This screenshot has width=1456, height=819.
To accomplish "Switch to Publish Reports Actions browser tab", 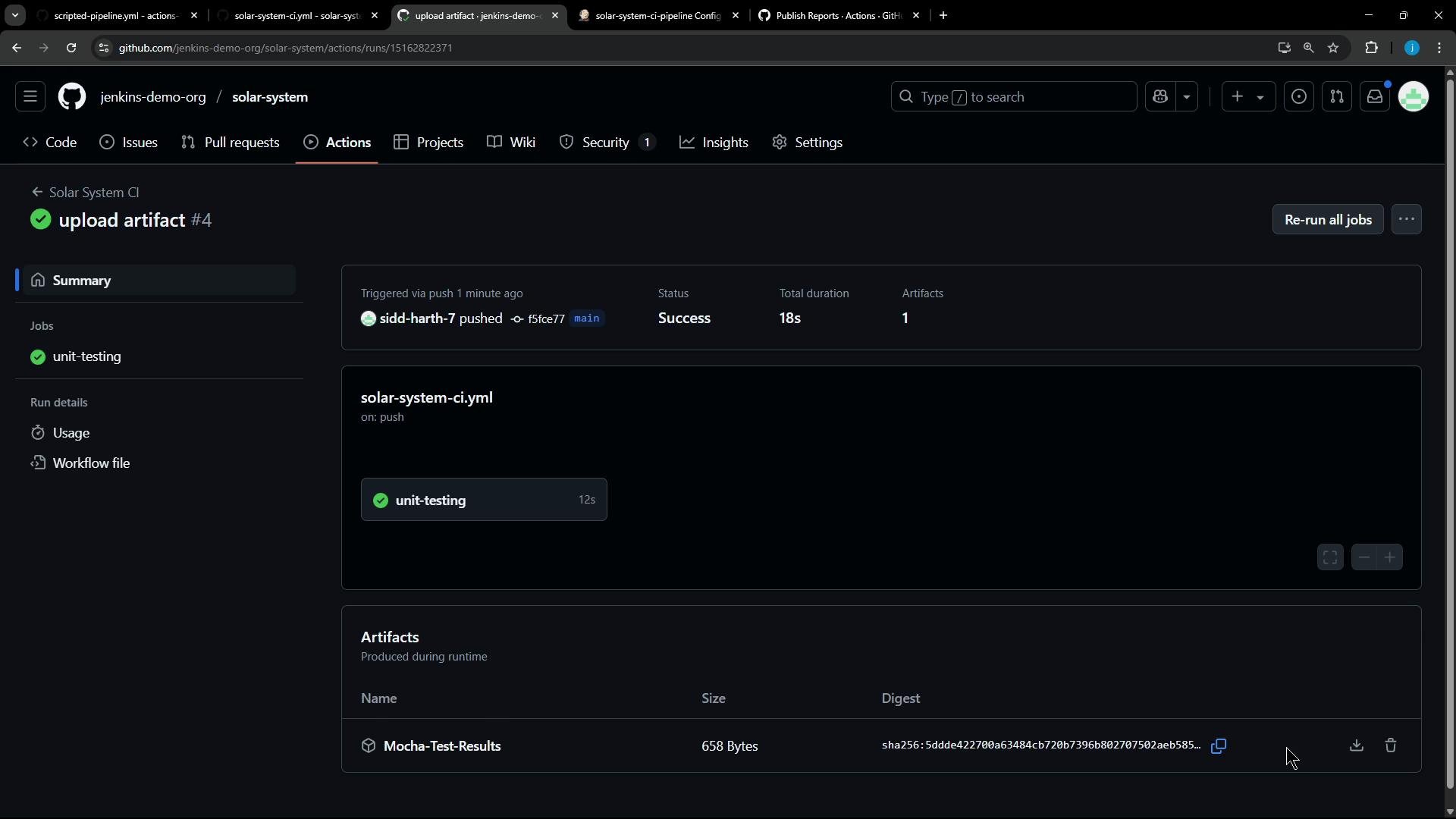I will 839,15.
